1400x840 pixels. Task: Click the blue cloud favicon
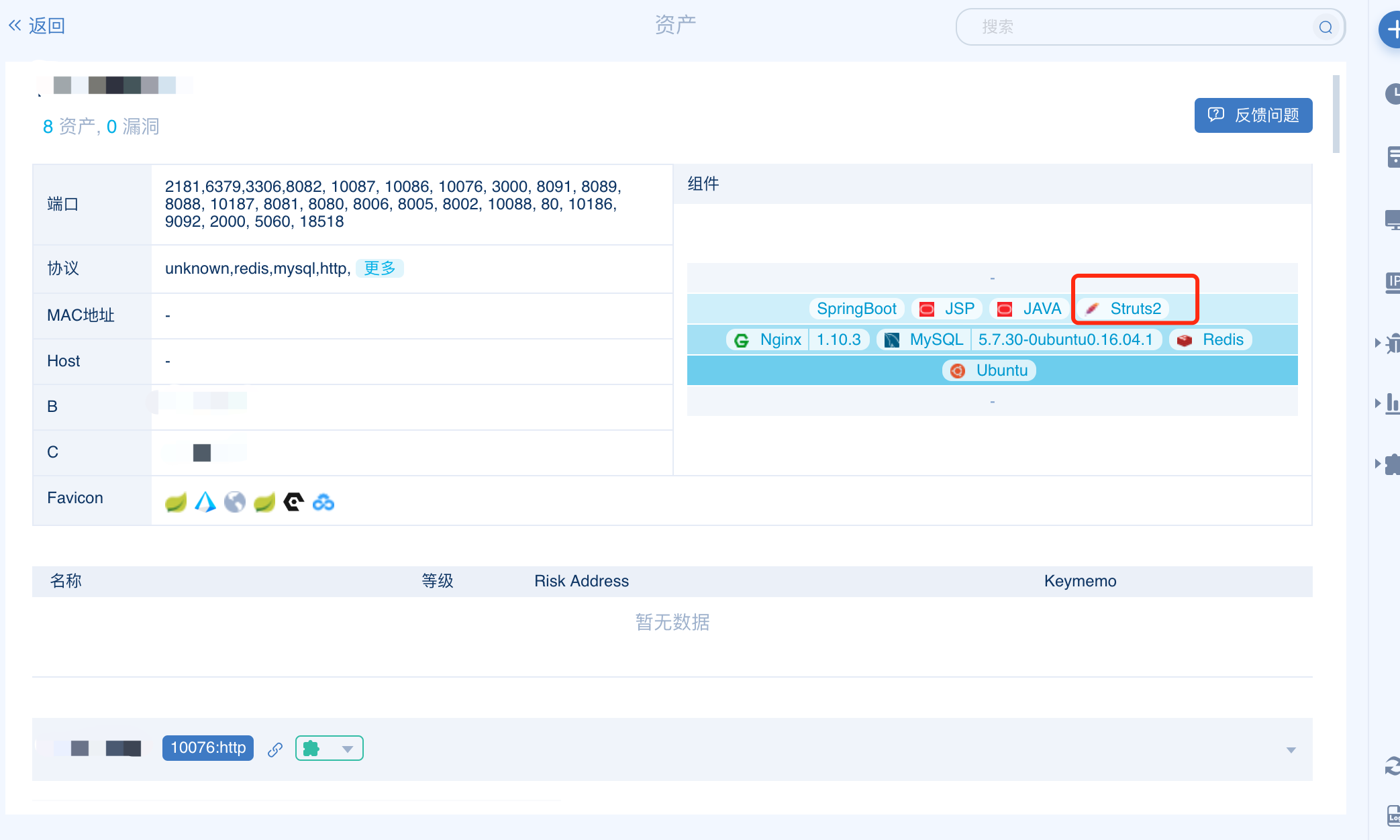323,502
